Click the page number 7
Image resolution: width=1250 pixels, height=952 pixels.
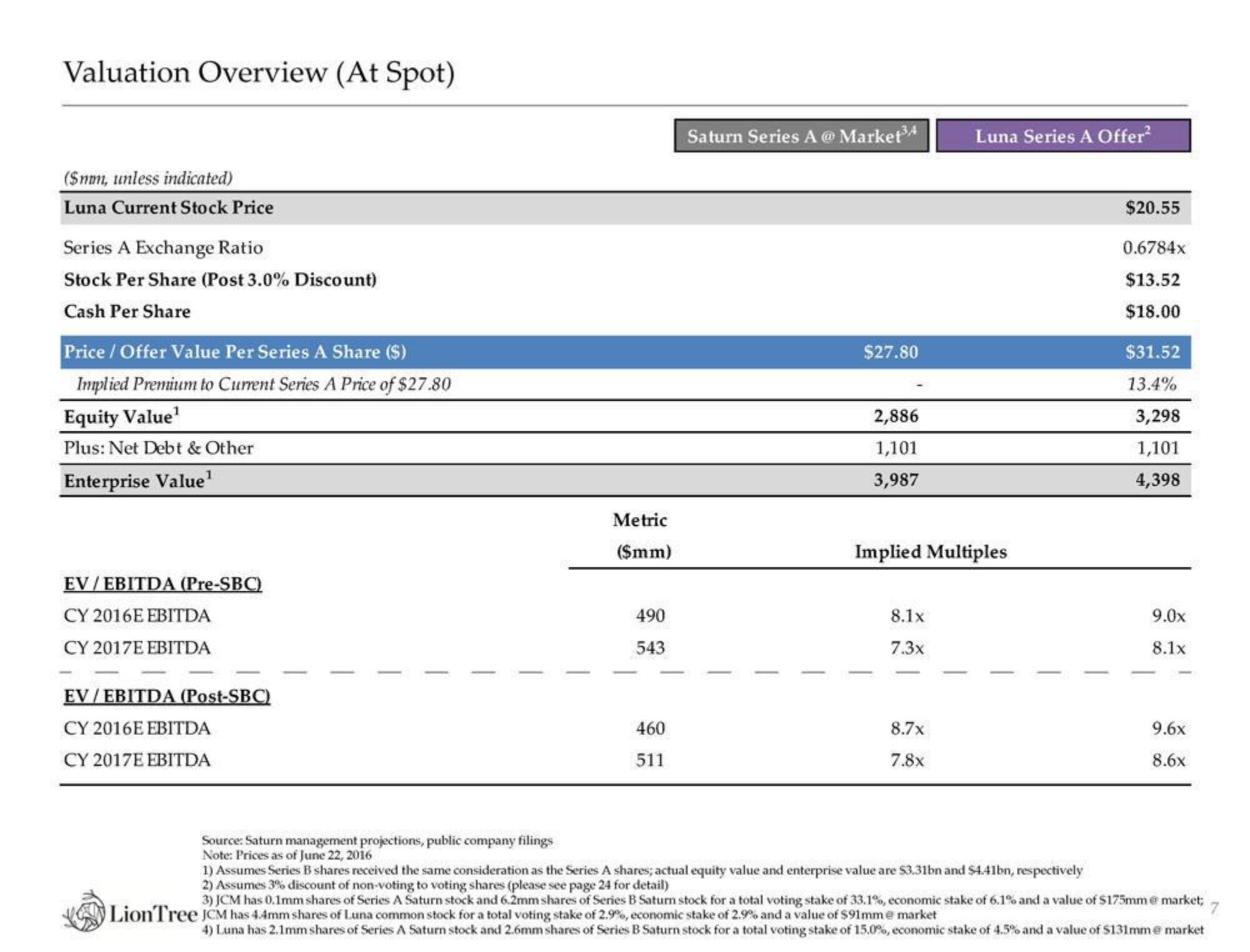point(1214,908)
